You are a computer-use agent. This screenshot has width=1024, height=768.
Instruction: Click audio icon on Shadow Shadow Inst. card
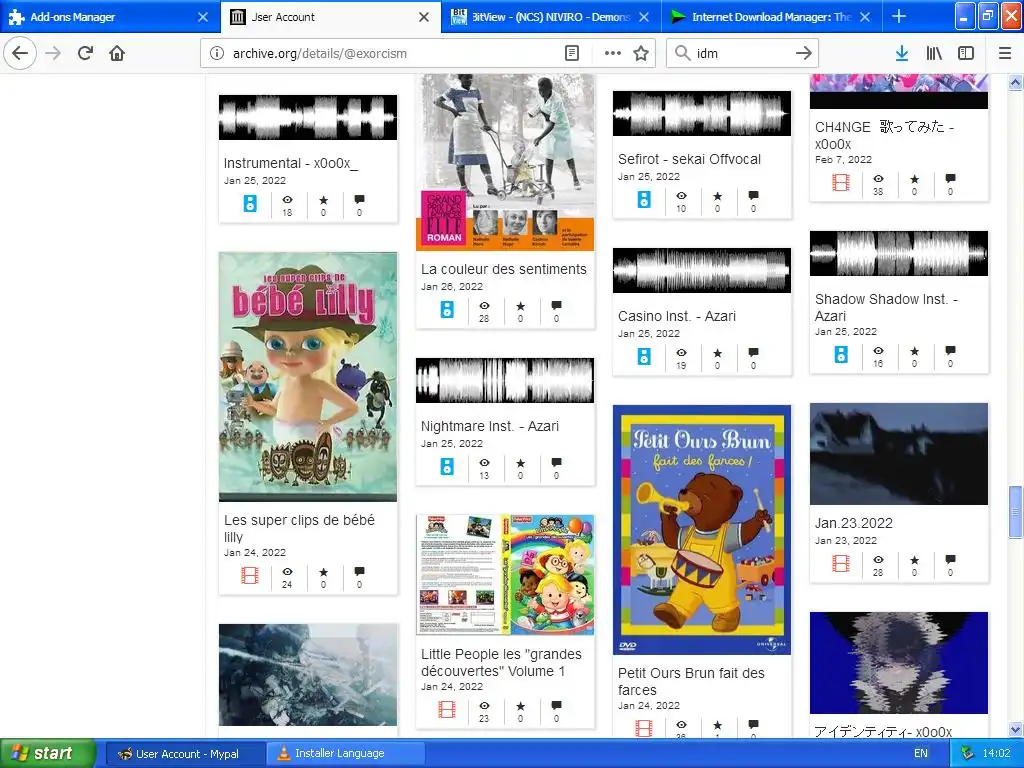coord(841,355)
